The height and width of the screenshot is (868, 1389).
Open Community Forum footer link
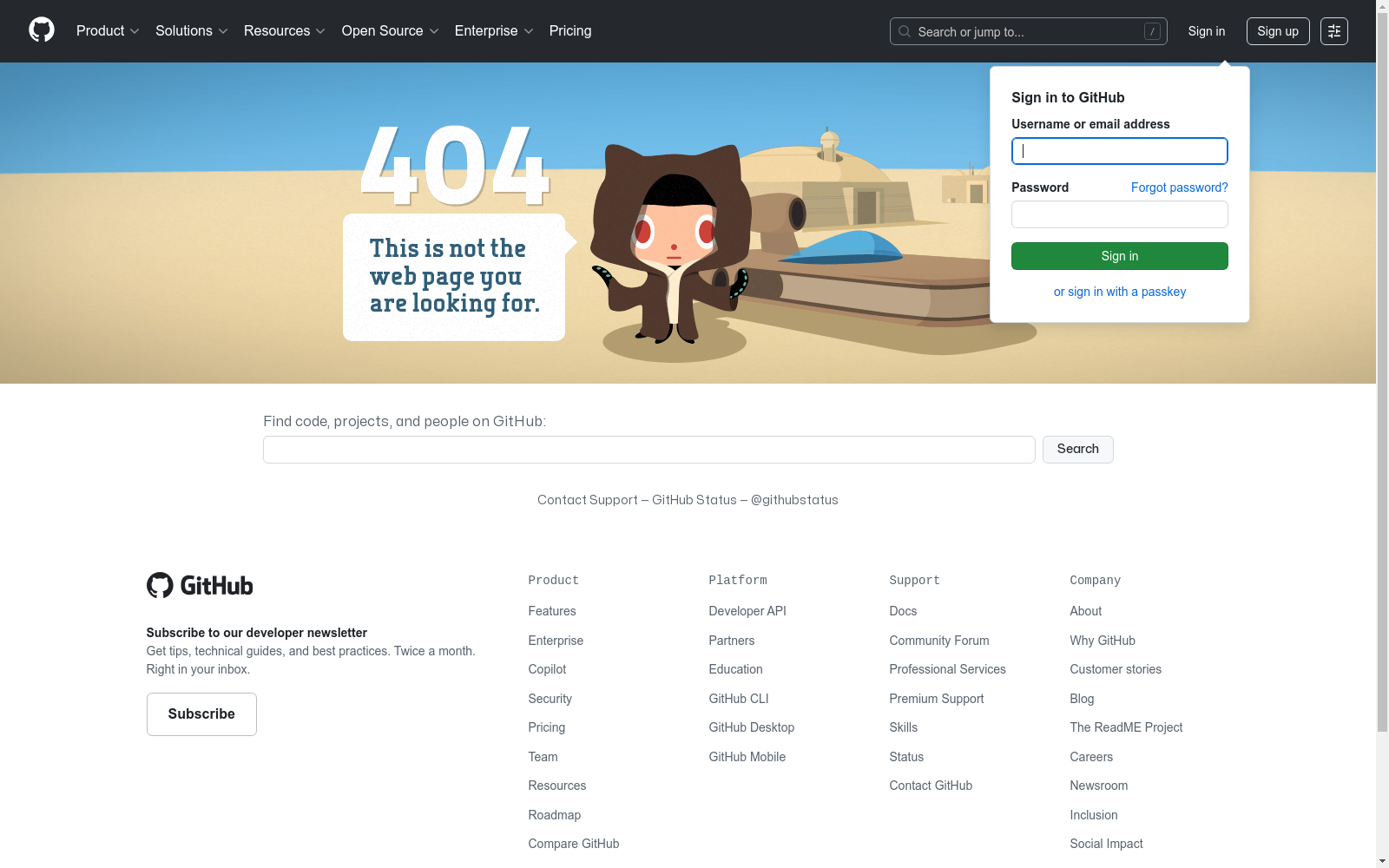coord(939,641)
